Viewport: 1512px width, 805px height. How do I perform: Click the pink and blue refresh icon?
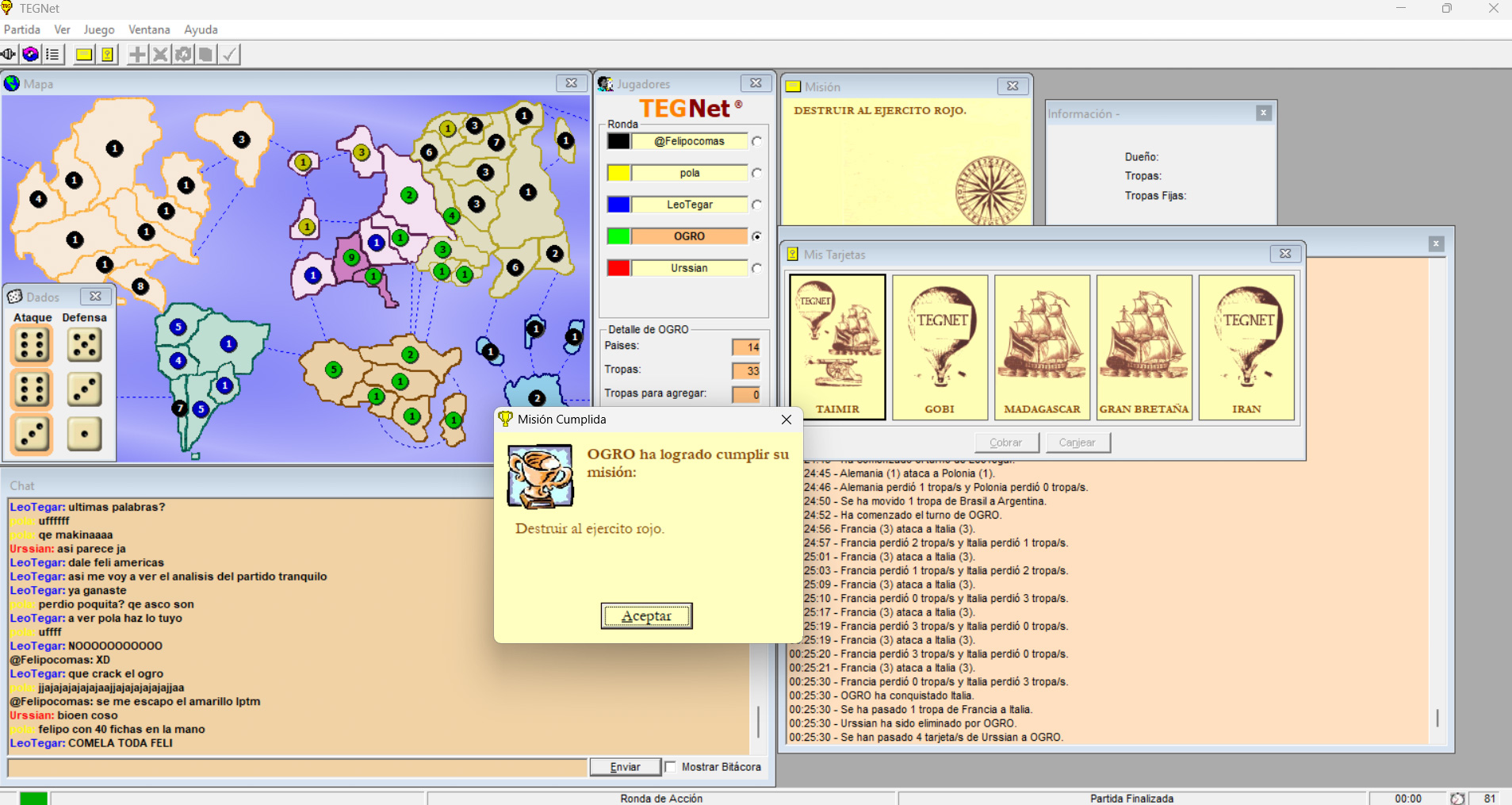tap(31, 55)
